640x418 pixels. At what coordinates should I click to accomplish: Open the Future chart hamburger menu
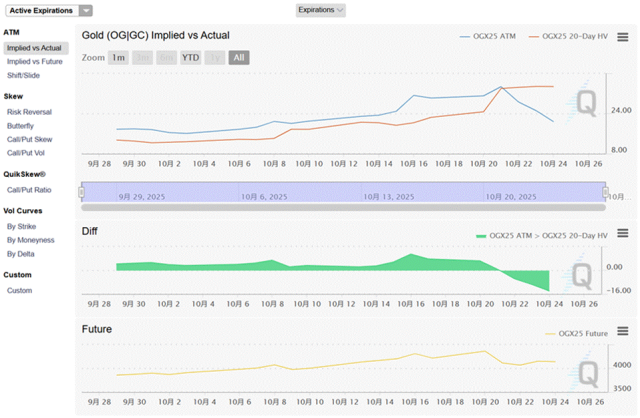(x=623, y=330)
